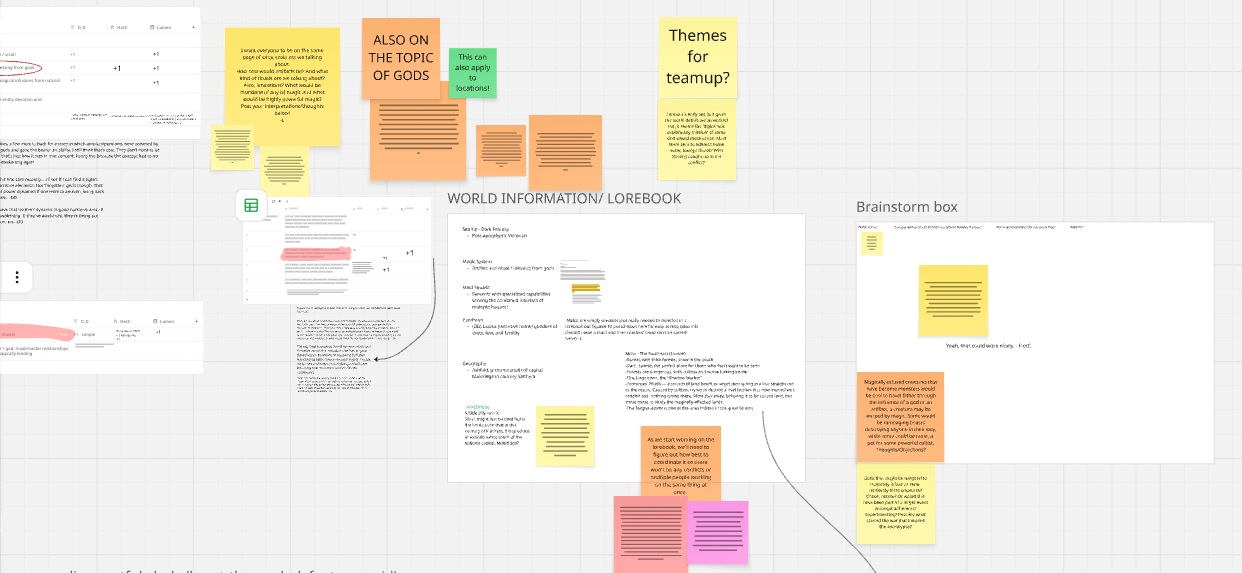Open the three-dot options menu
The width and height of the screenshot is (1242, 573).
coord(17,276)
